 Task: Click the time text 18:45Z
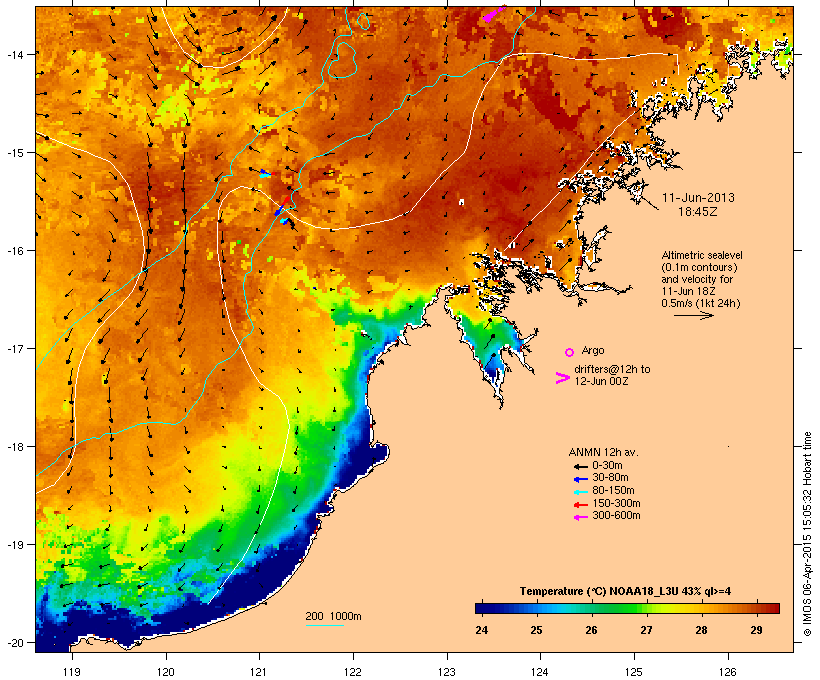pos(698,212)
